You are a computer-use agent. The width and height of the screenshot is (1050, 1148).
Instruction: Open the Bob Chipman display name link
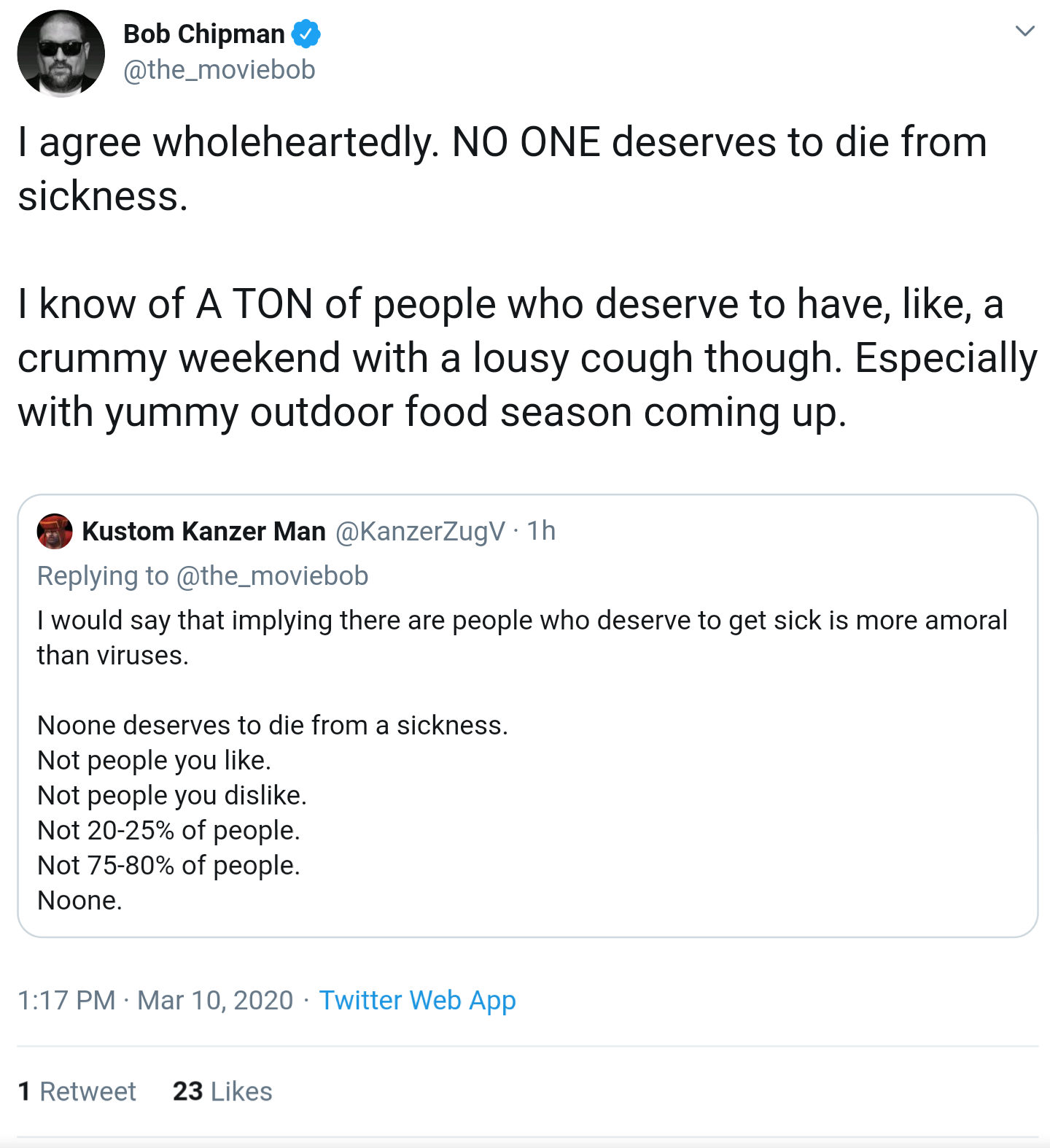203,34
